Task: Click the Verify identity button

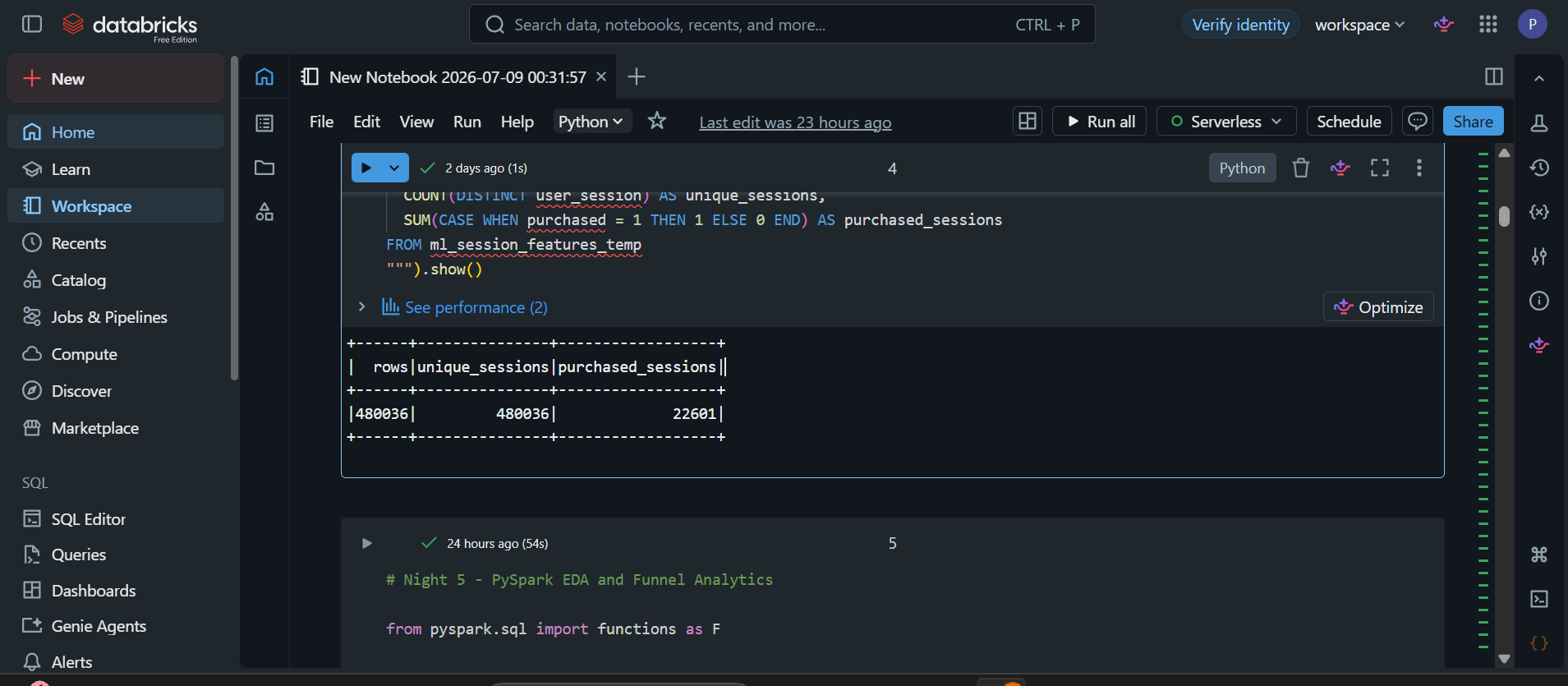Action: coord(1240,25)
